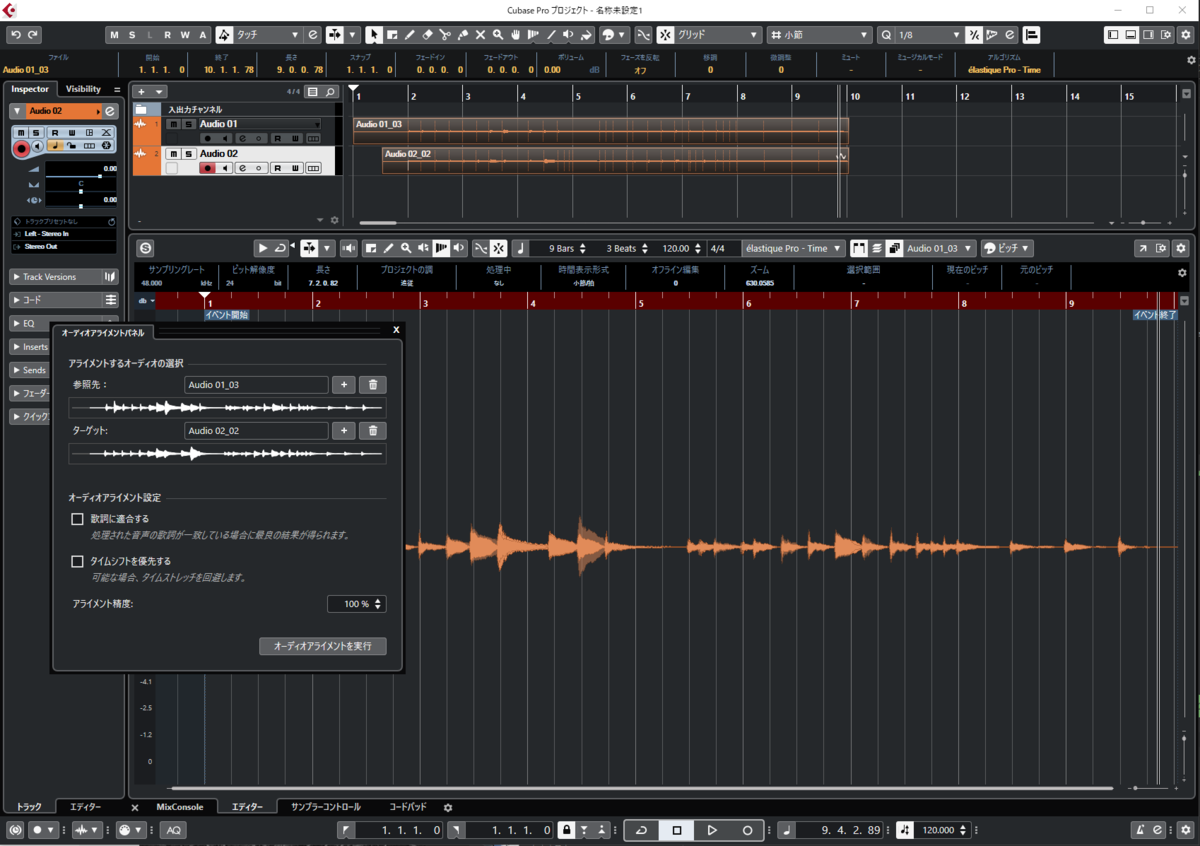The width and height of the screenshot is (1200, 846).
Task: Select the Zoom magnifier tool in main toolbar
Action: coord(498,35)
